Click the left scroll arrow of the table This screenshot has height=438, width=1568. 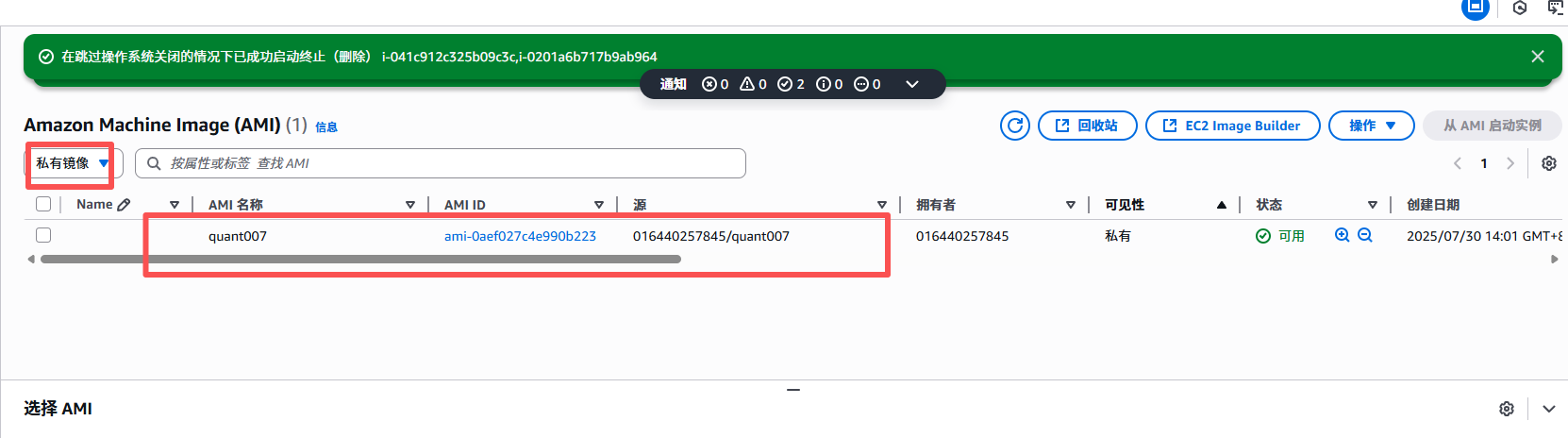tap(31, 259)
